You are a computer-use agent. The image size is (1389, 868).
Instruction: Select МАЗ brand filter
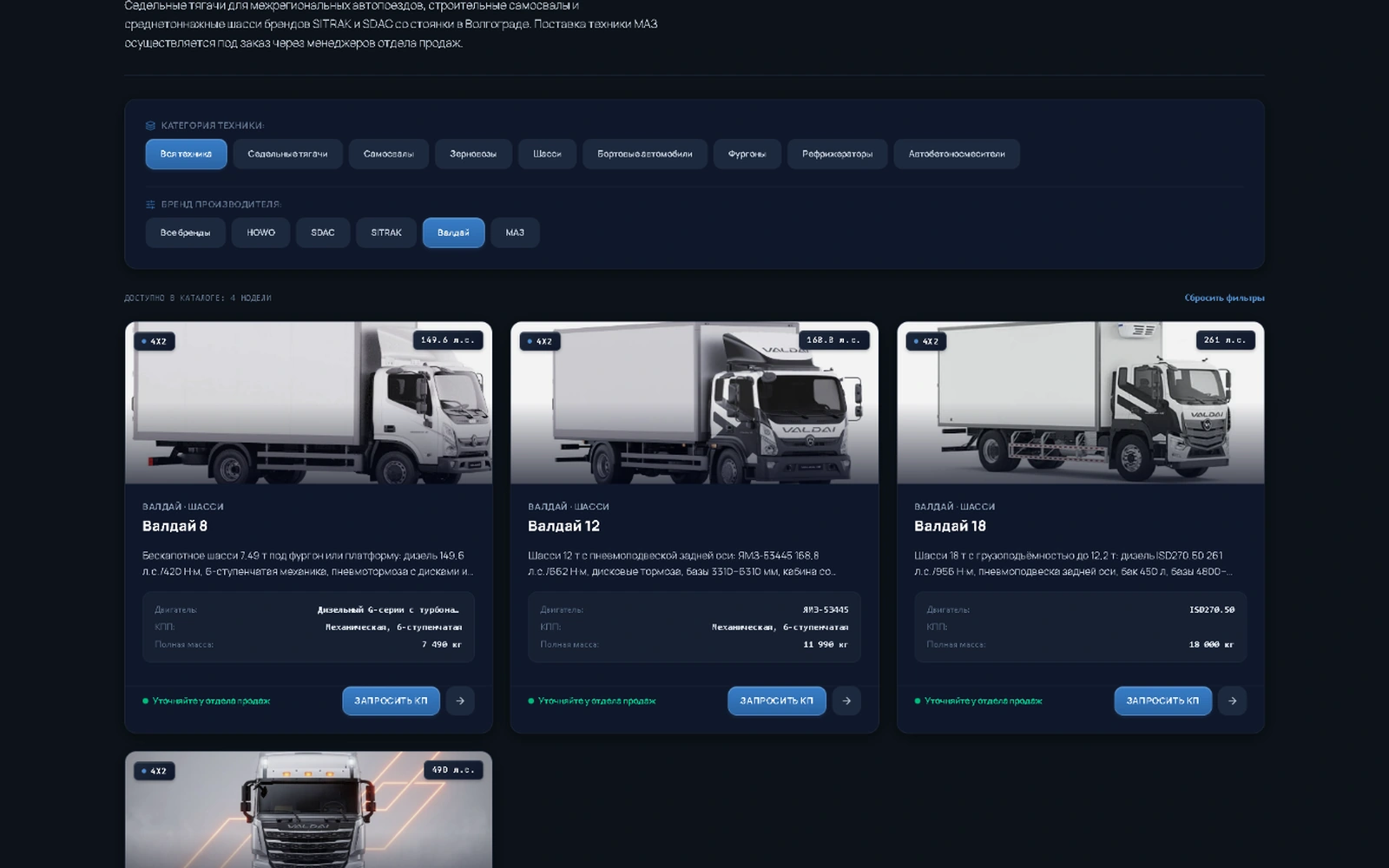click(515, 233)
